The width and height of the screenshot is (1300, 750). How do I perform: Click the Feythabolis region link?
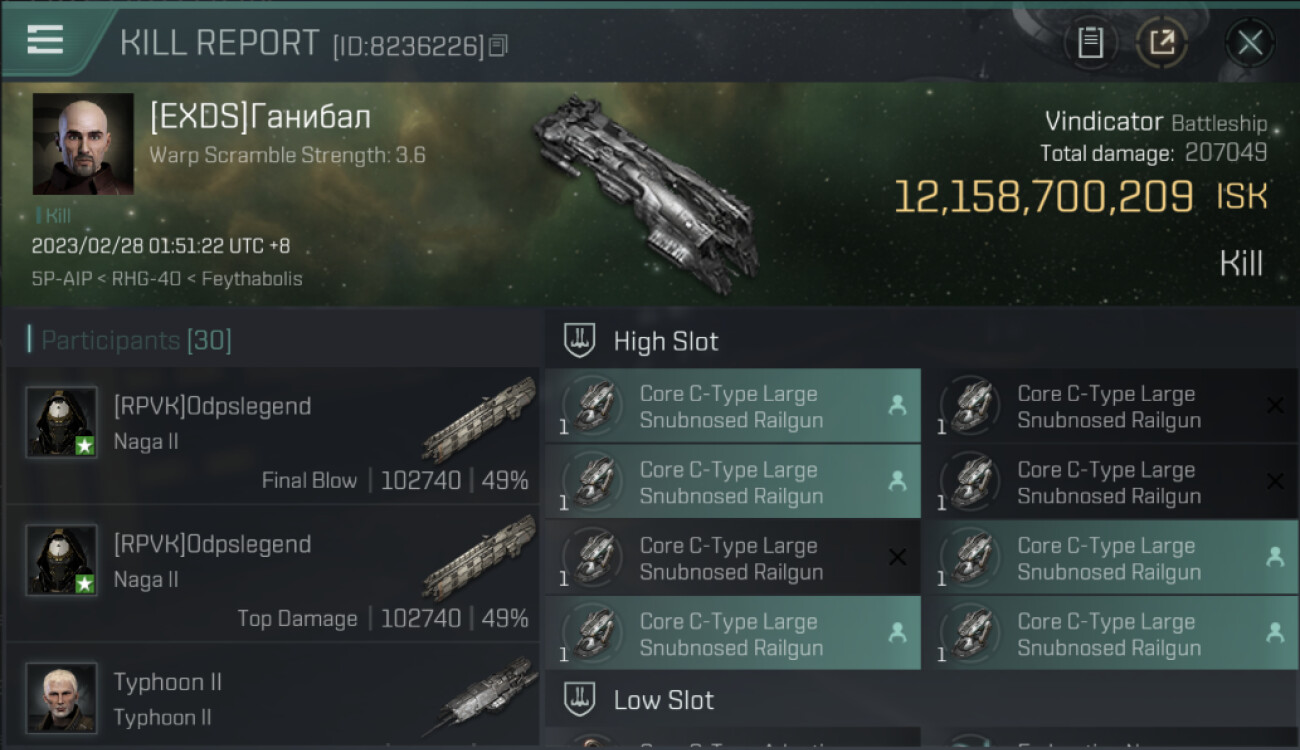click(x=252, y=279)
